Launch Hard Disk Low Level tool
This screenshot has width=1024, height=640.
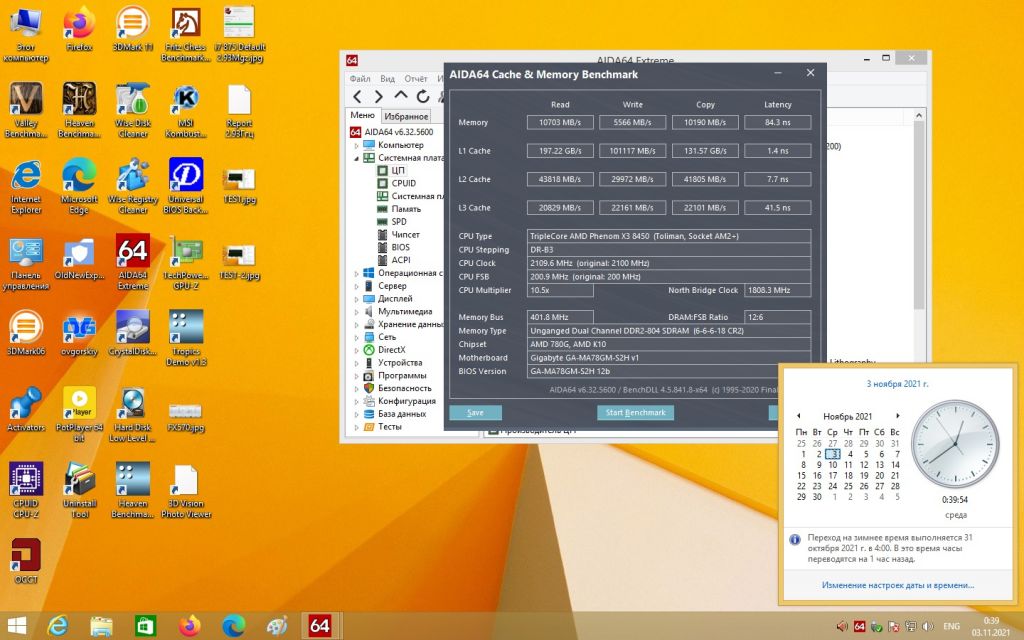(133, 415)
